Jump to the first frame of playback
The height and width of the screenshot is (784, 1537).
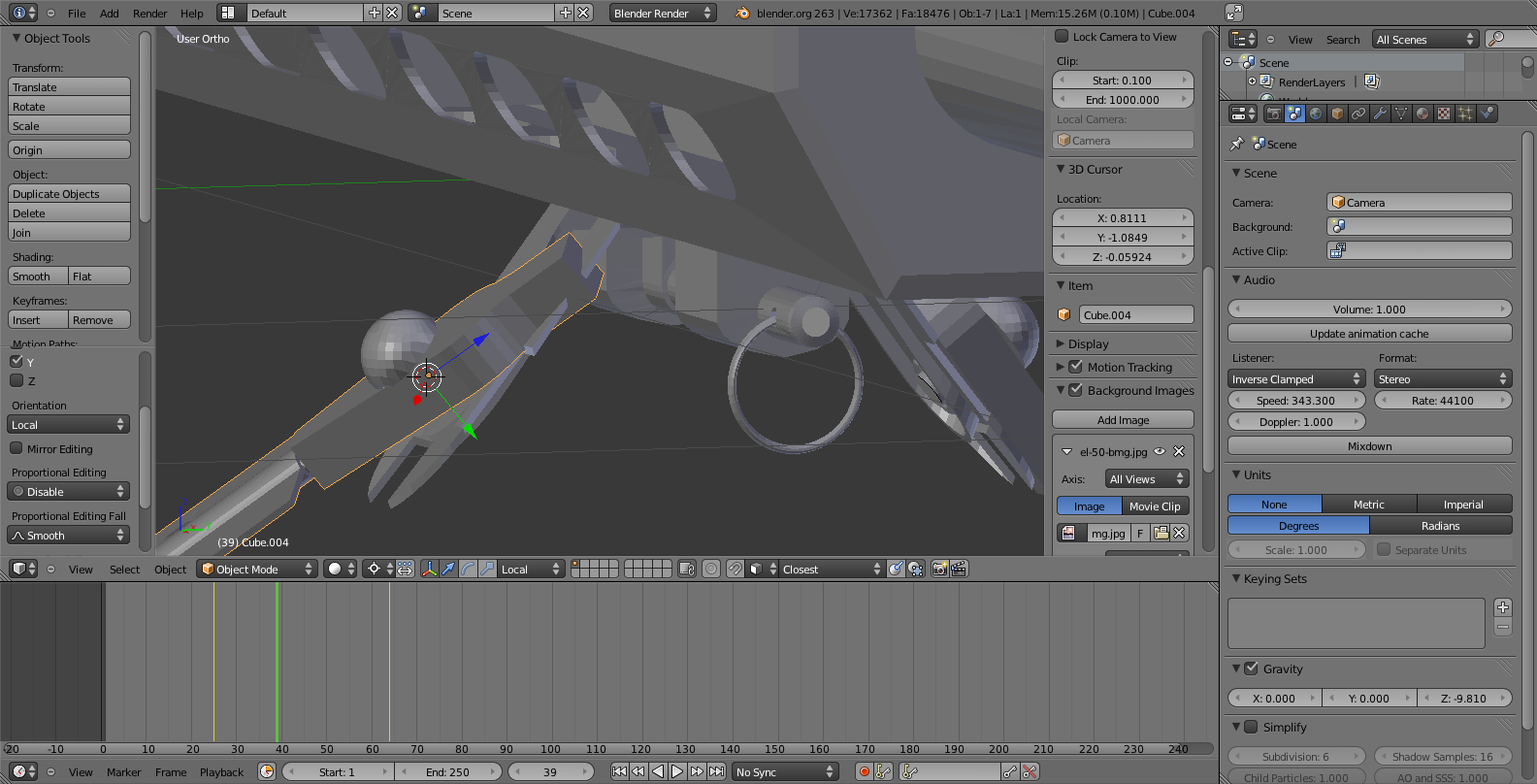(x=619, y=771)
